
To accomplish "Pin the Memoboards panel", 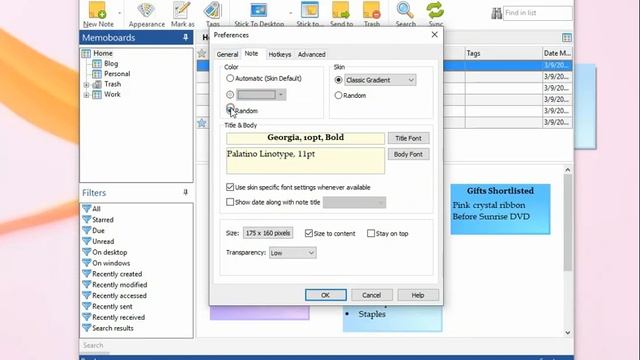I will click(186, 38).
